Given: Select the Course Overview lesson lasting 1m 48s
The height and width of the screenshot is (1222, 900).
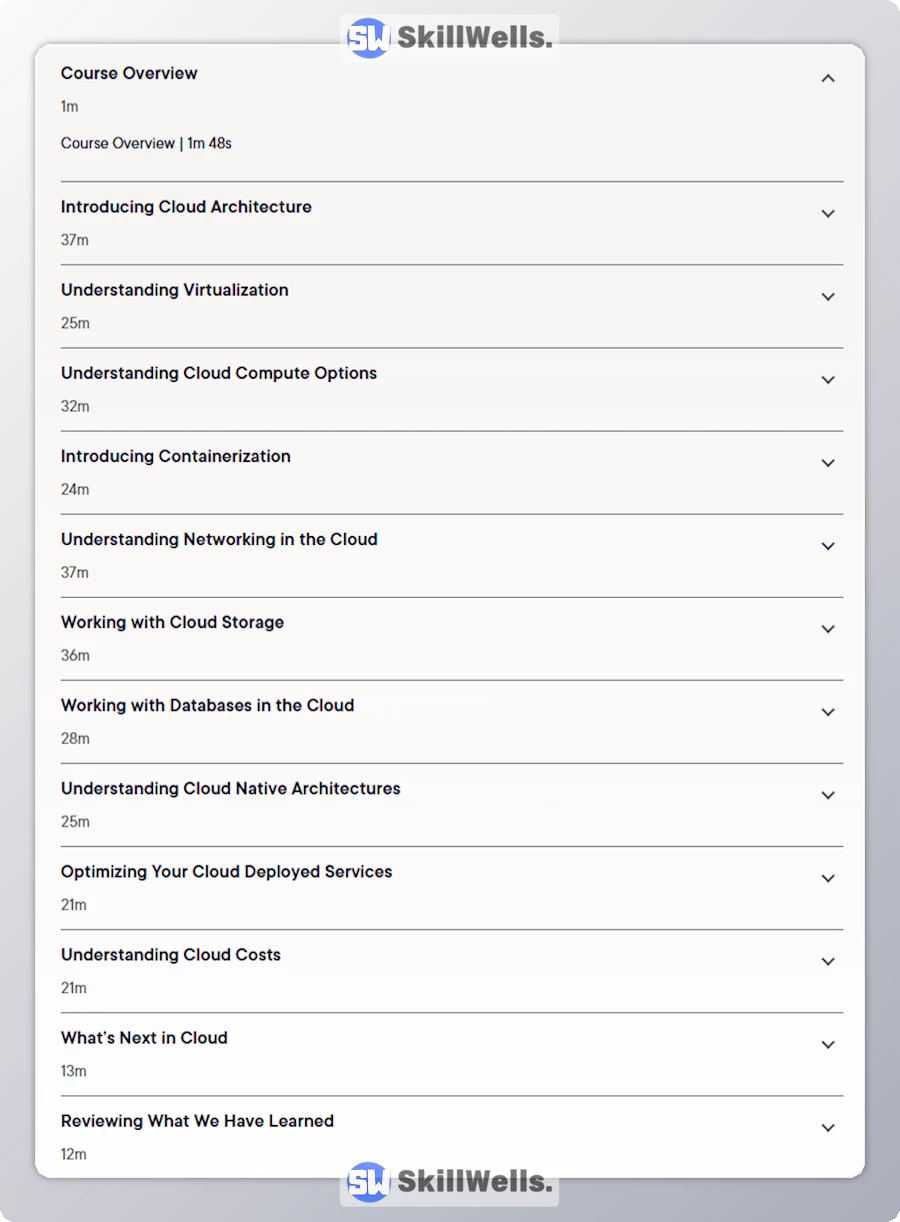Looking at the screenshot, I should tap(146, 143).
